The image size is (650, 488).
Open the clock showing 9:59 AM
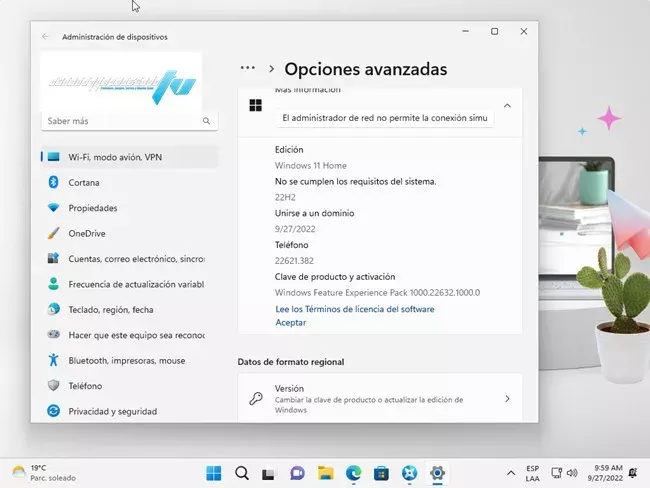[x=605, y=473]
